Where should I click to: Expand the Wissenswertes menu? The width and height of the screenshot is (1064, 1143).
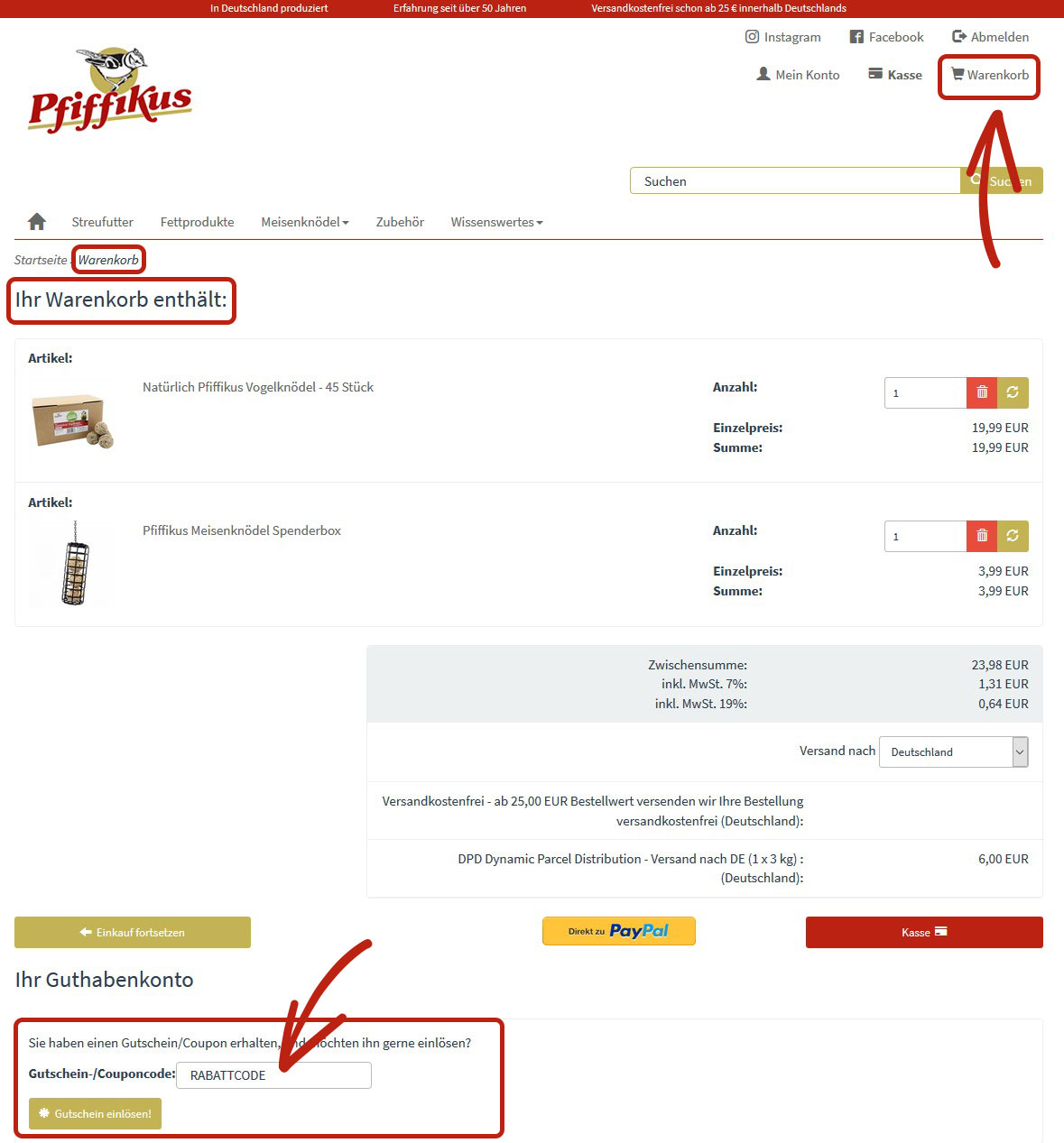496,222
